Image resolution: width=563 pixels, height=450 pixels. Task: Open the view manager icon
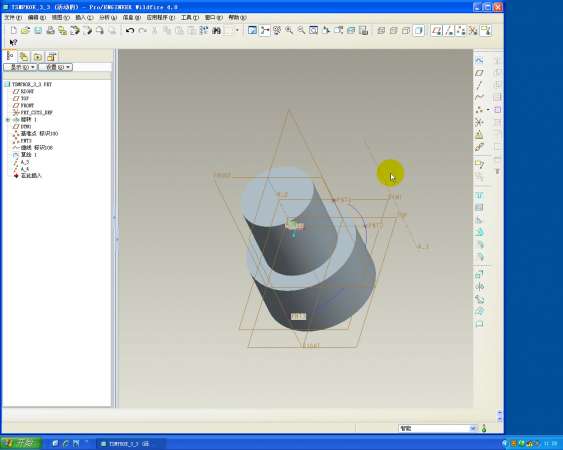pos(363,31)
